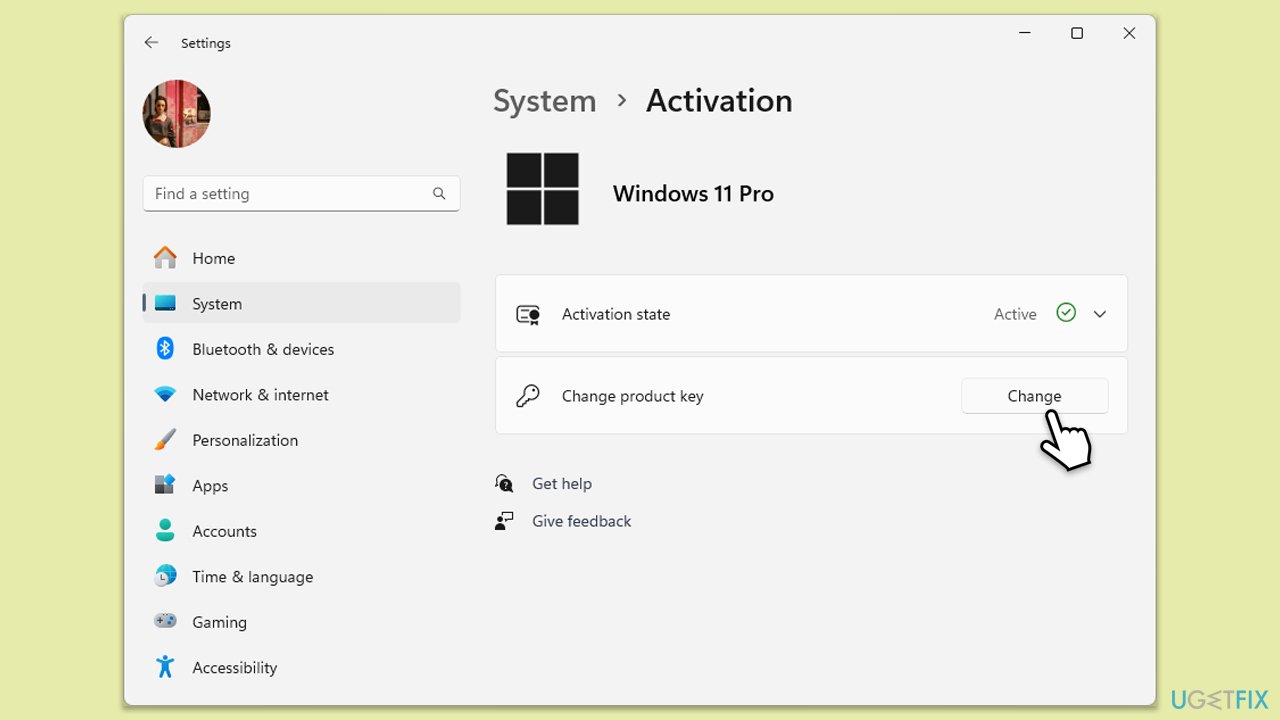Click the back arrow in Settings
The width and height of the screenshot is (1280, 720).
[151, 43]
